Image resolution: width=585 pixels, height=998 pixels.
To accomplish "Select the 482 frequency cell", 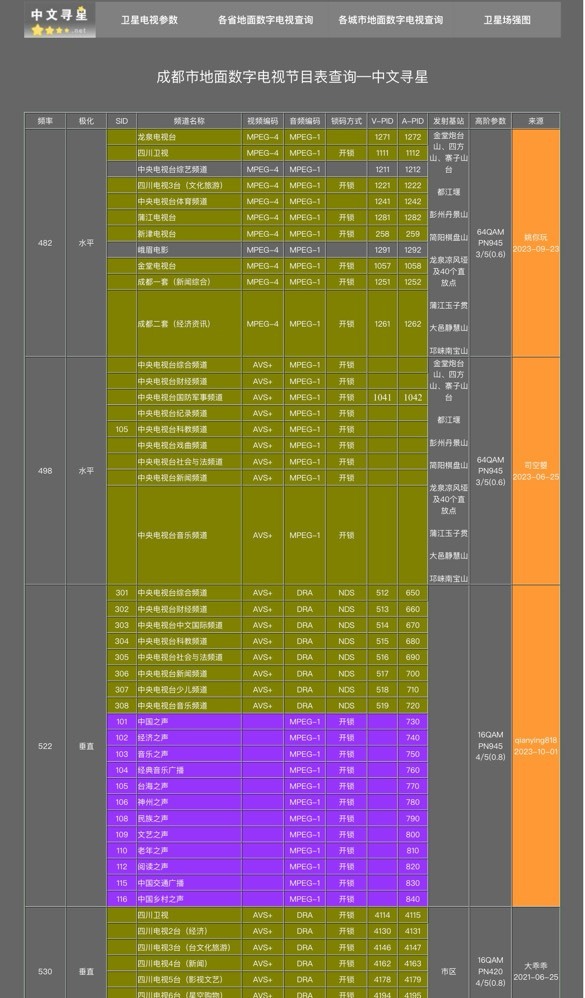I will click(x=45, y=243).
